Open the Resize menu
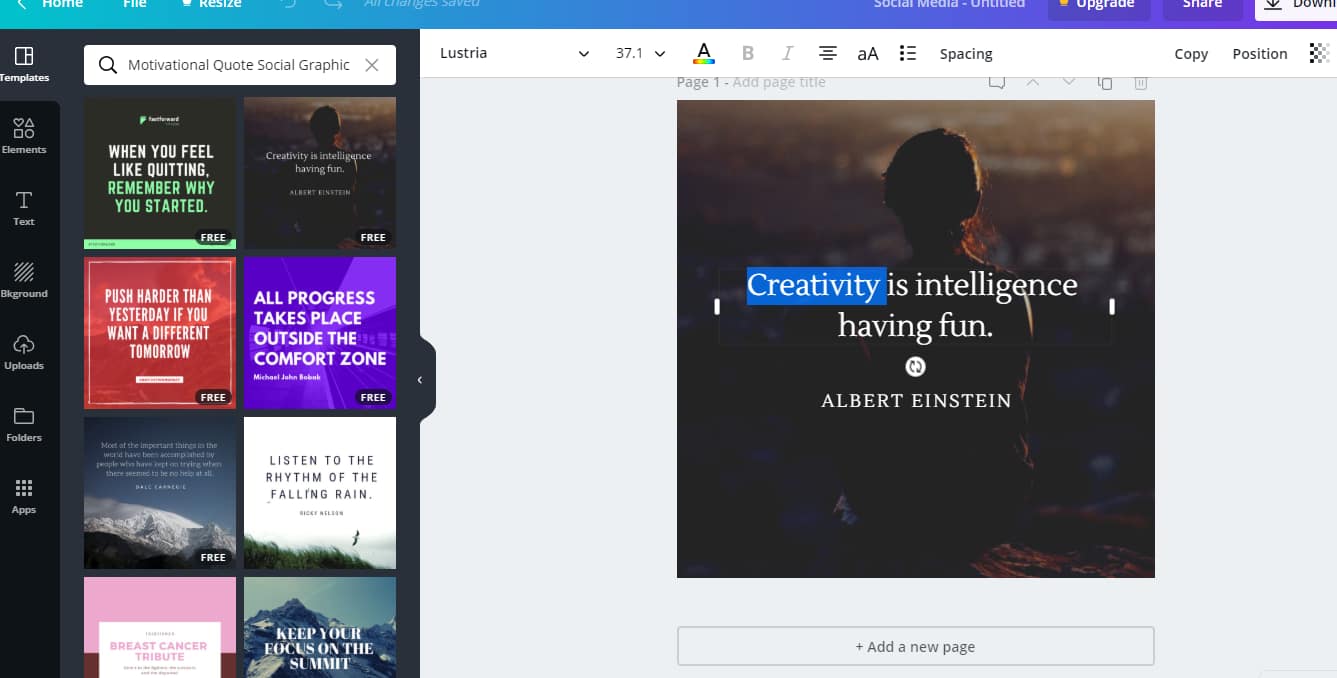 pyautogui.click(x=211, y=4)
